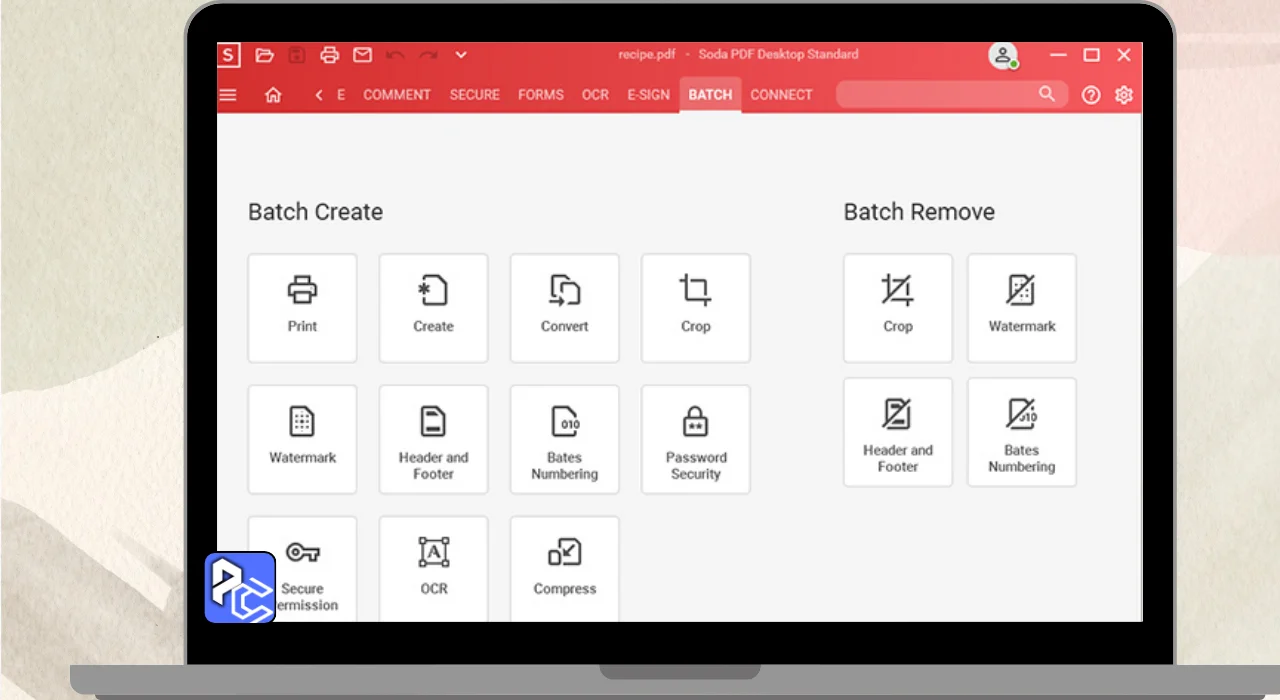Open Batch Create Bates Numbering tile
1280x700 pixels.
564,439
